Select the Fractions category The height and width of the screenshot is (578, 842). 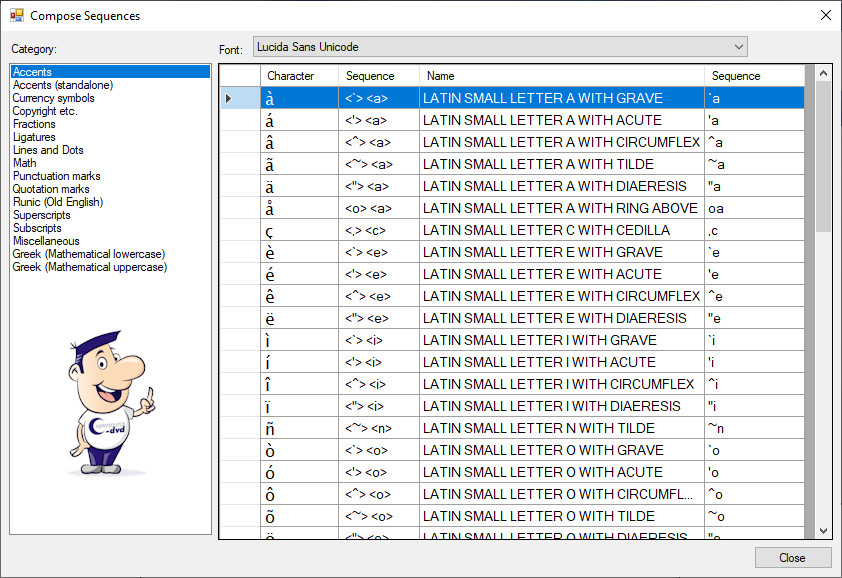pyautogui.click(x=34, y=124)
